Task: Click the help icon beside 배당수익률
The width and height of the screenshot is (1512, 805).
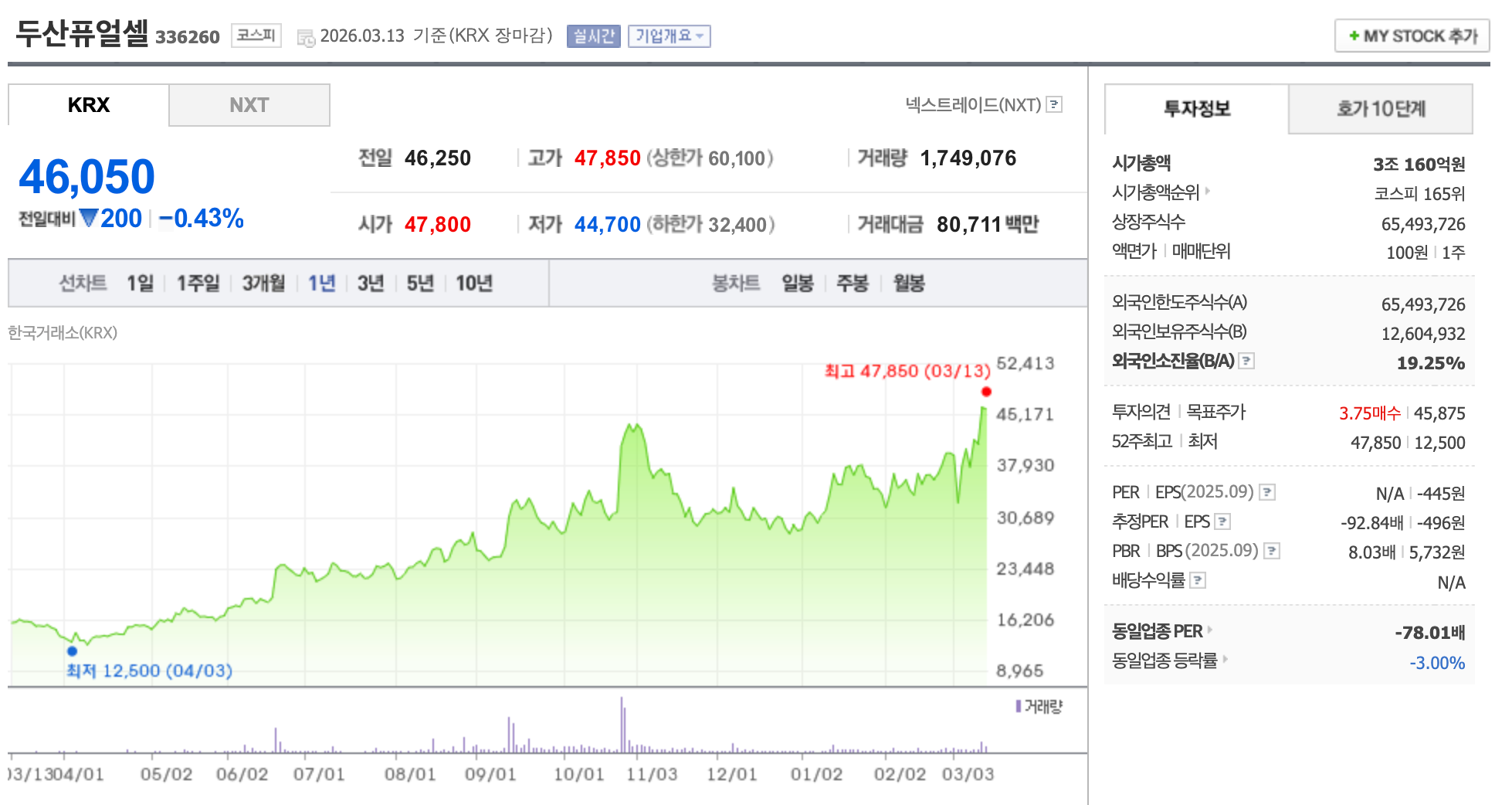Action: click(1198, 580)
